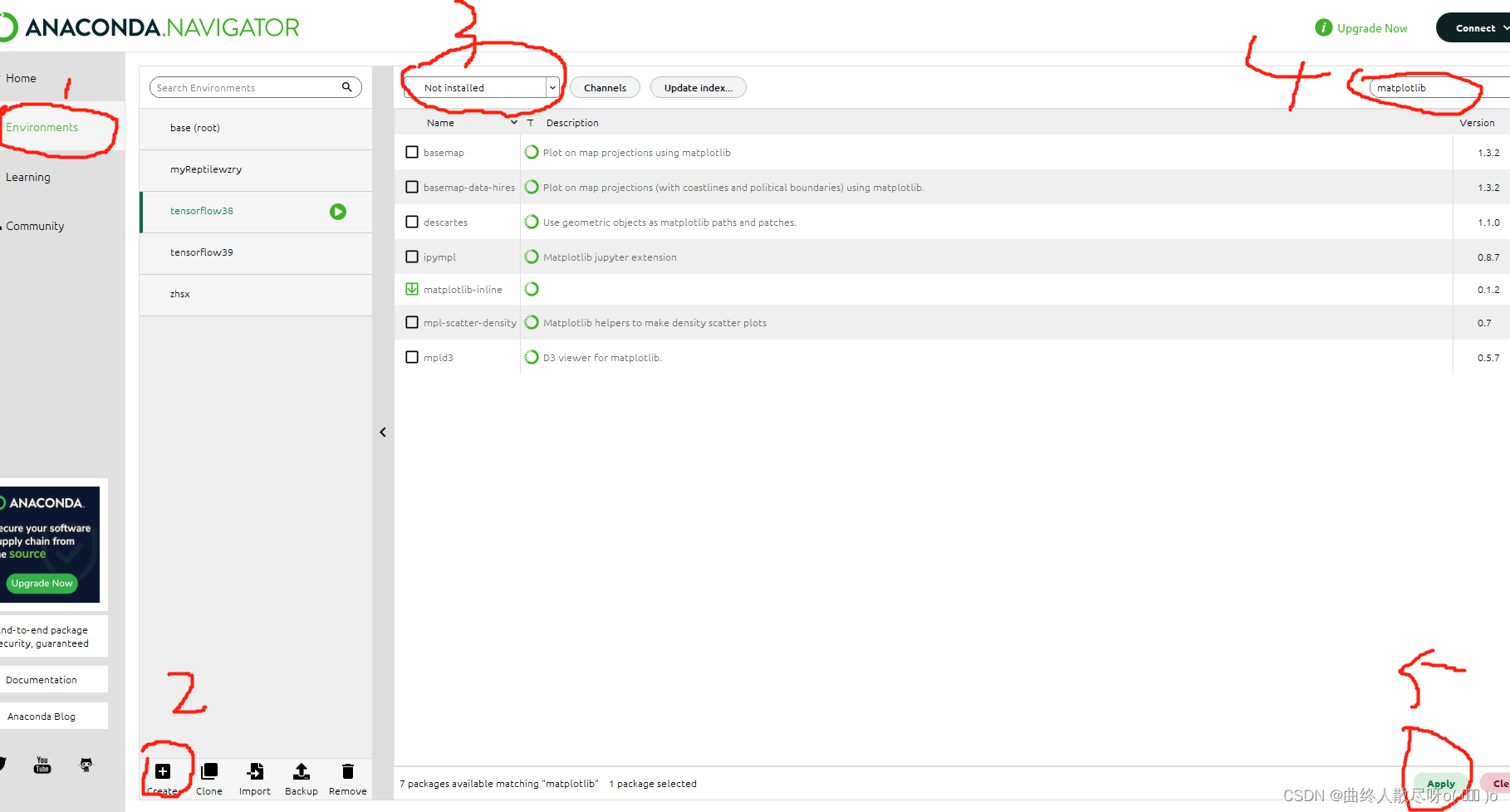Click the matplotlib package search field

(x=1439, y=87)
